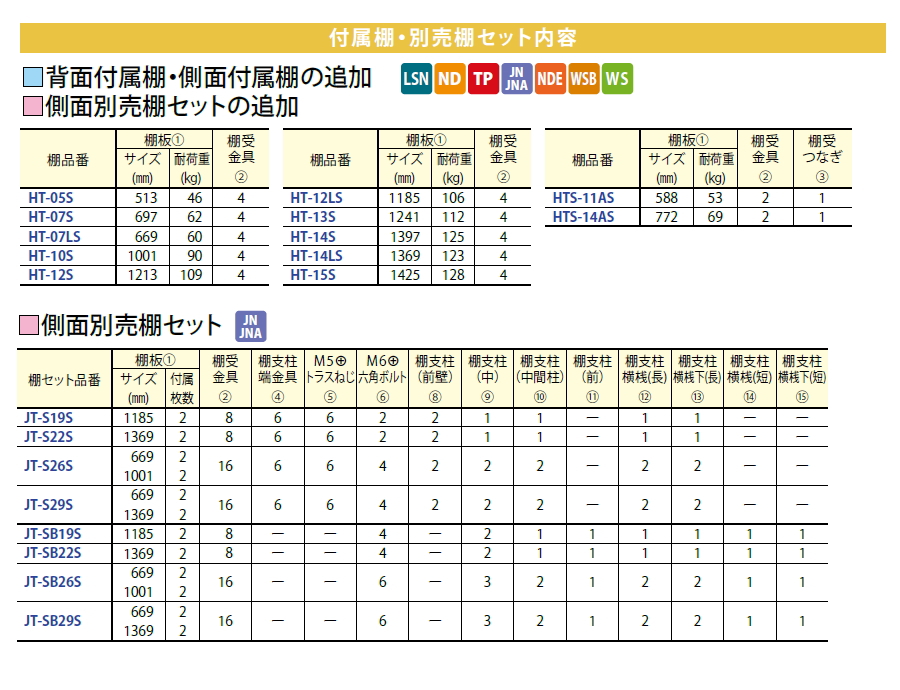Click pink square beside 側面別売棚セットの追加
Screen dimensions: 900x690
(31, 105)
